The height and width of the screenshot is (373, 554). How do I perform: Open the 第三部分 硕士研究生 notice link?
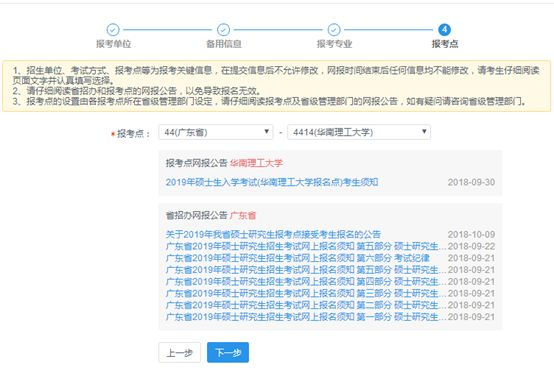pyautogui.click(x=306, y=293)
